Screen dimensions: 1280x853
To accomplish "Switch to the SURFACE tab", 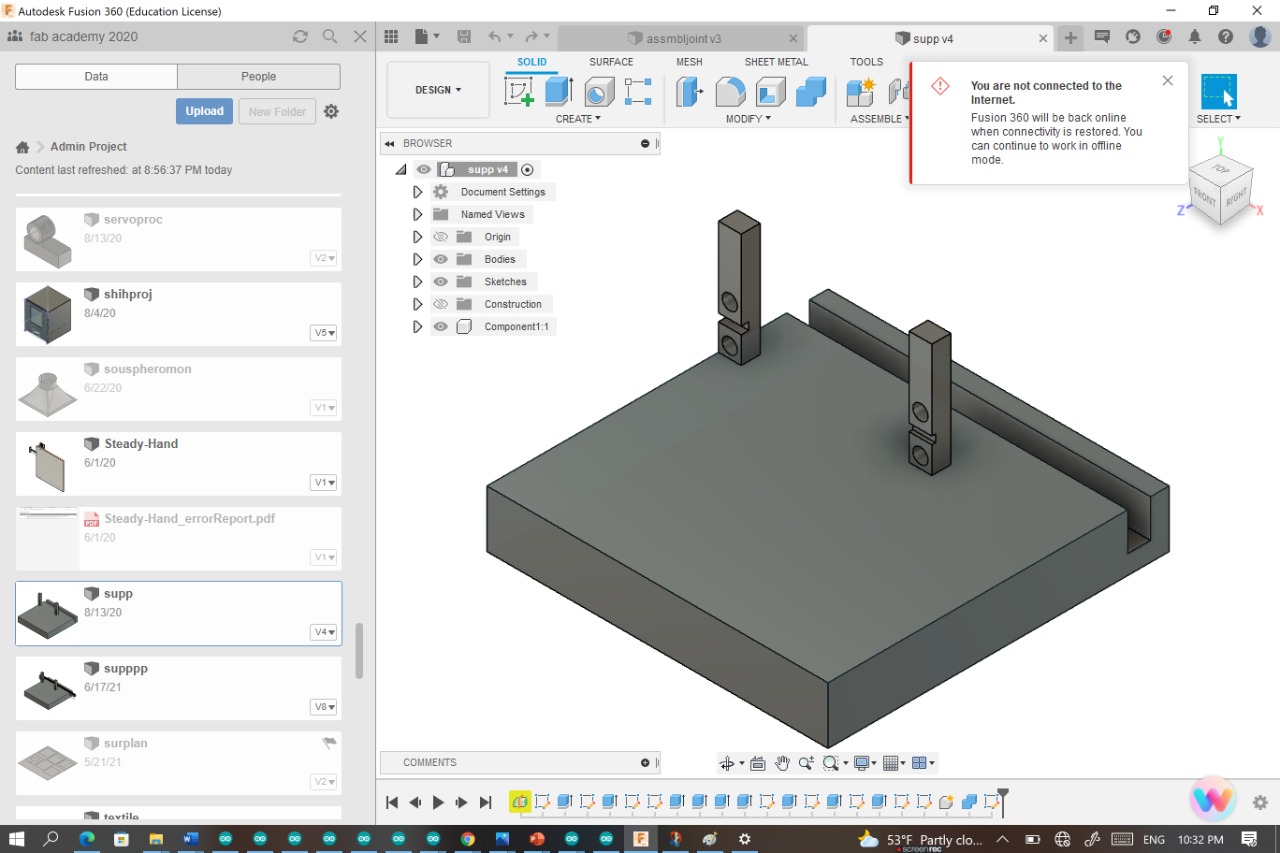I will (611, 62).
